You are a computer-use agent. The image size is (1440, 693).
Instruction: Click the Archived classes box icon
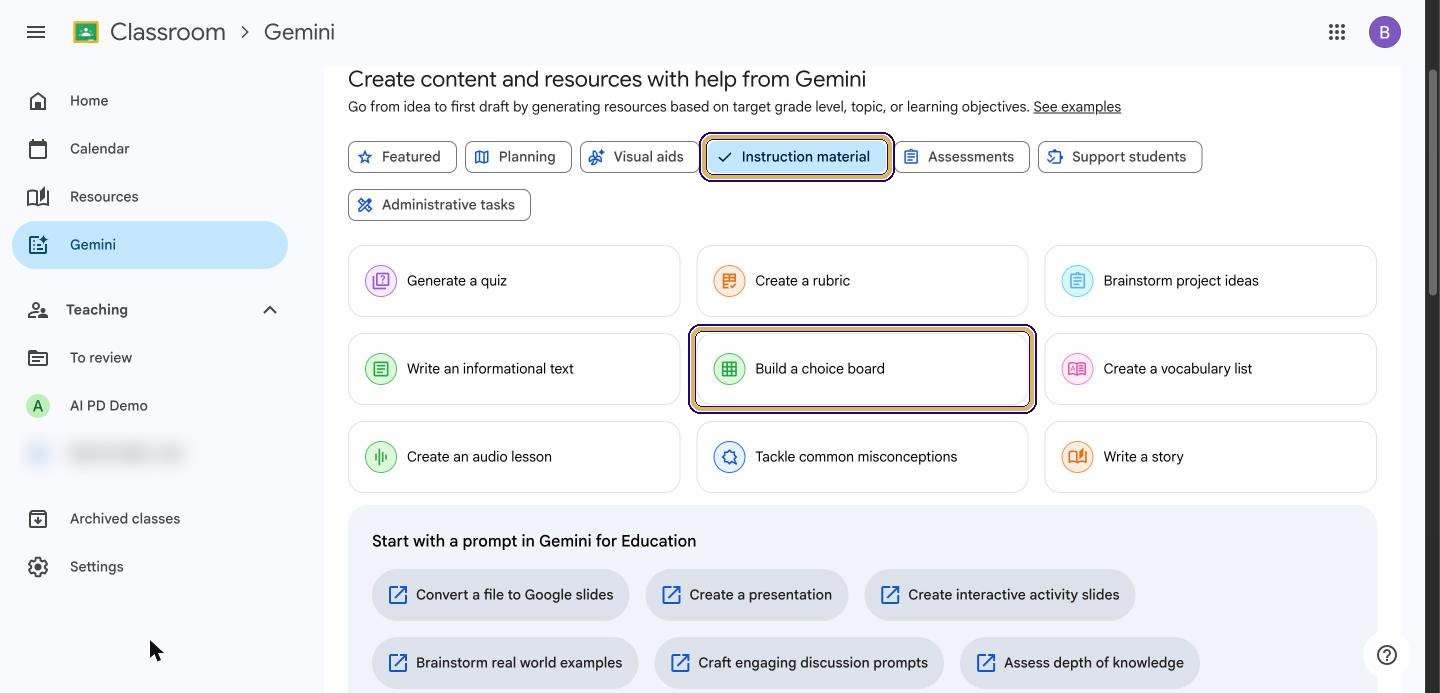[x=38, y=519]
